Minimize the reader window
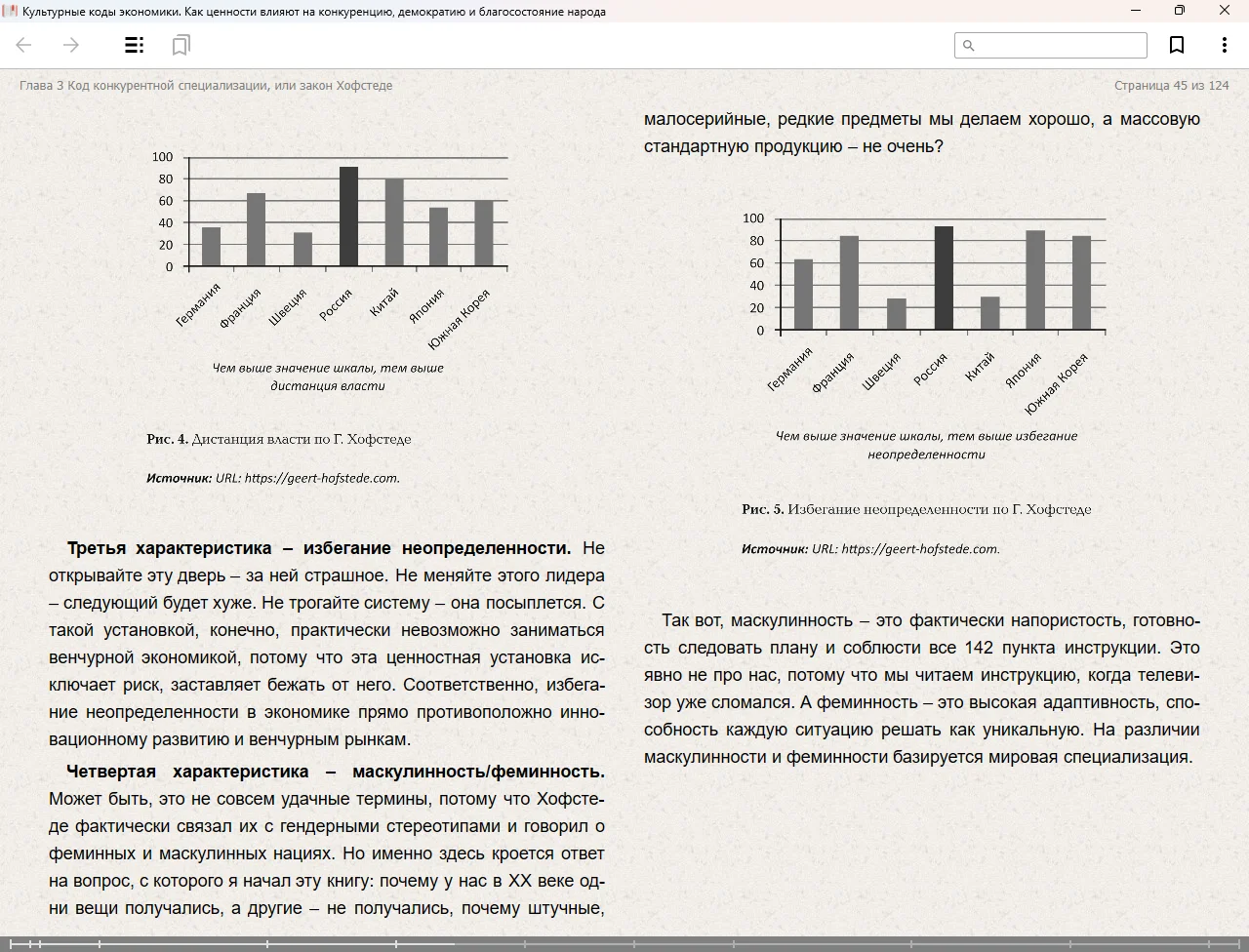Viewport: 1249px width, 952px height. point(1135,11)
